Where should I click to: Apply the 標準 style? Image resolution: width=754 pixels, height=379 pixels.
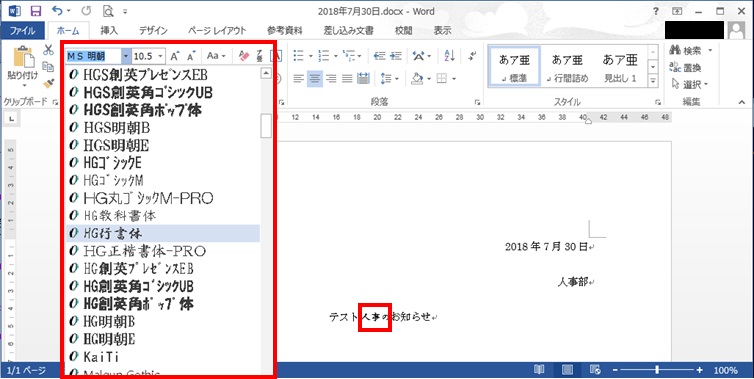click(x=514, y=67)
